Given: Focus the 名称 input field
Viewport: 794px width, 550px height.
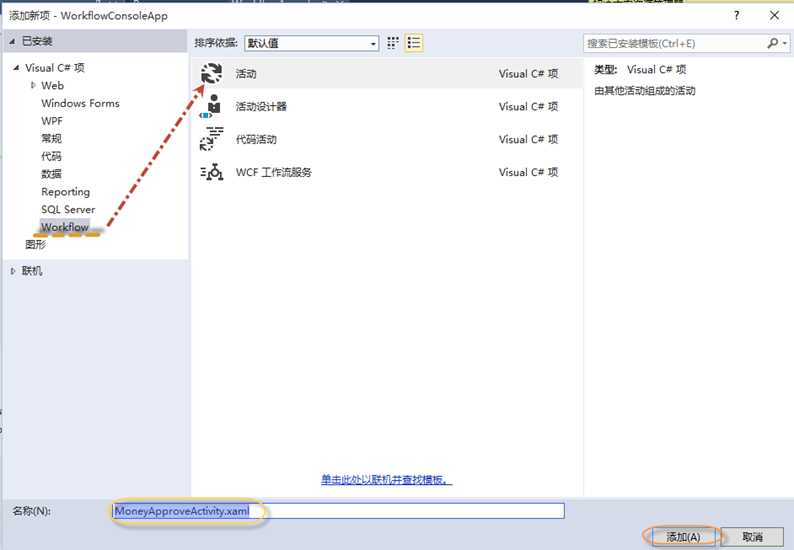Looking at the screenshot, I should tap(338, 511).
